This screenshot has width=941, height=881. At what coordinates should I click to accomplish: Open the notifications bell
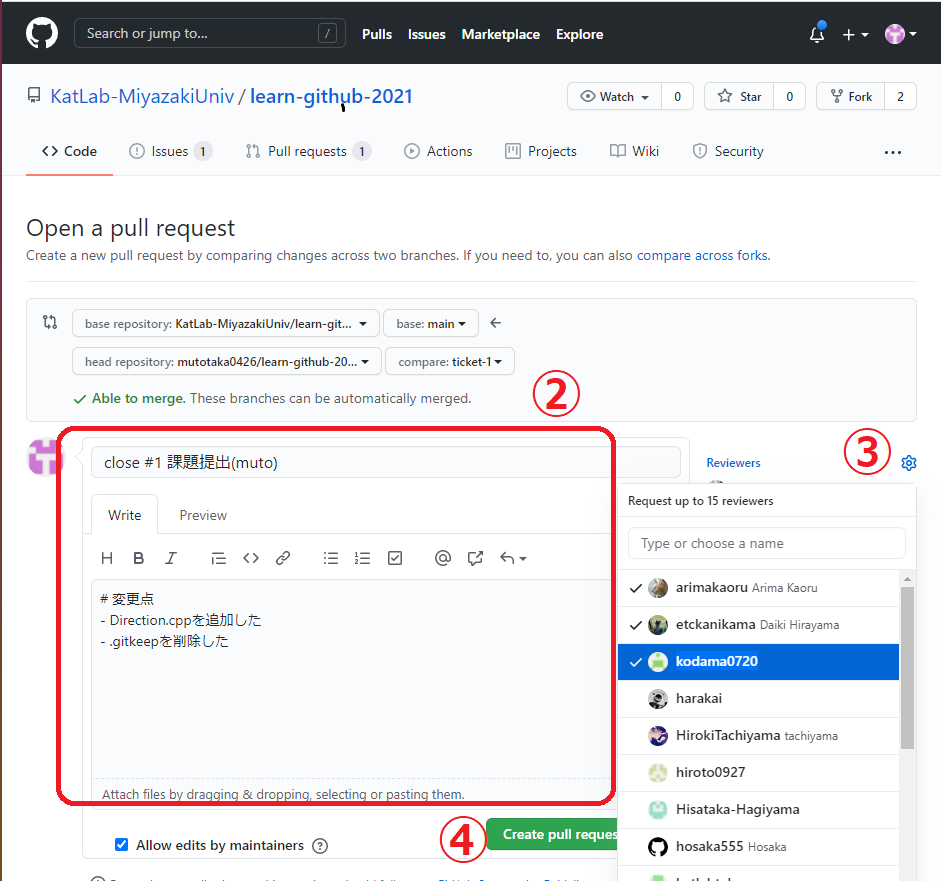[817, 34]
